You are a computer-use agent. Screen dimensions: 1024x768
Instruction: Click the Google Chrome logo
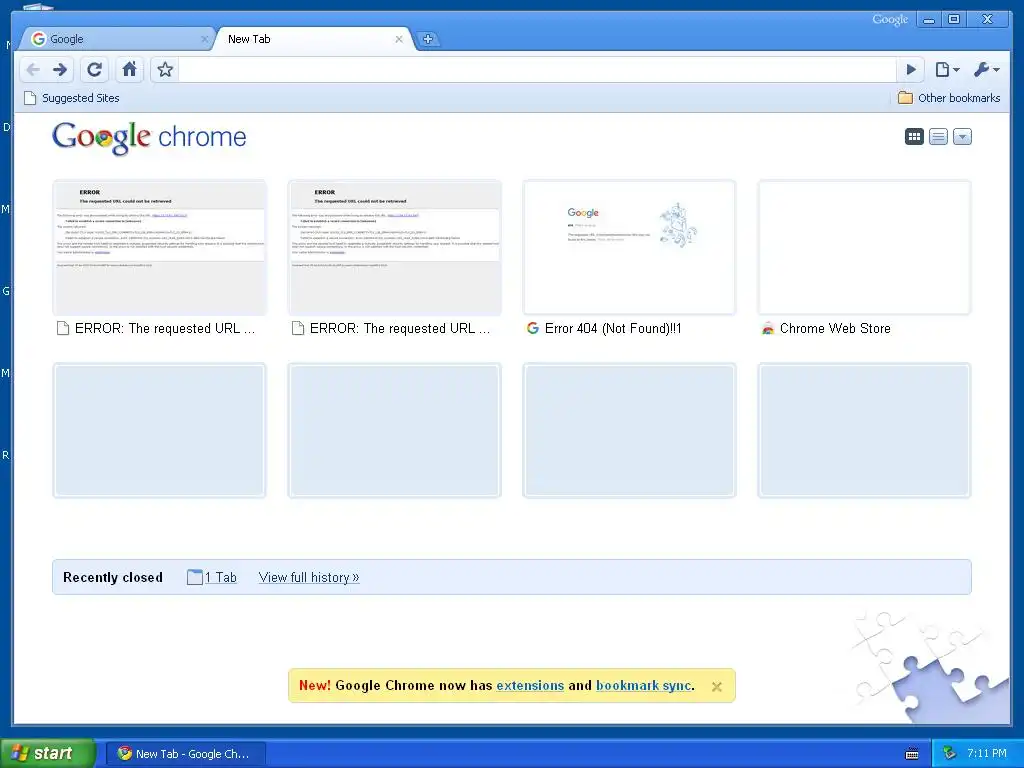(149, 138)
